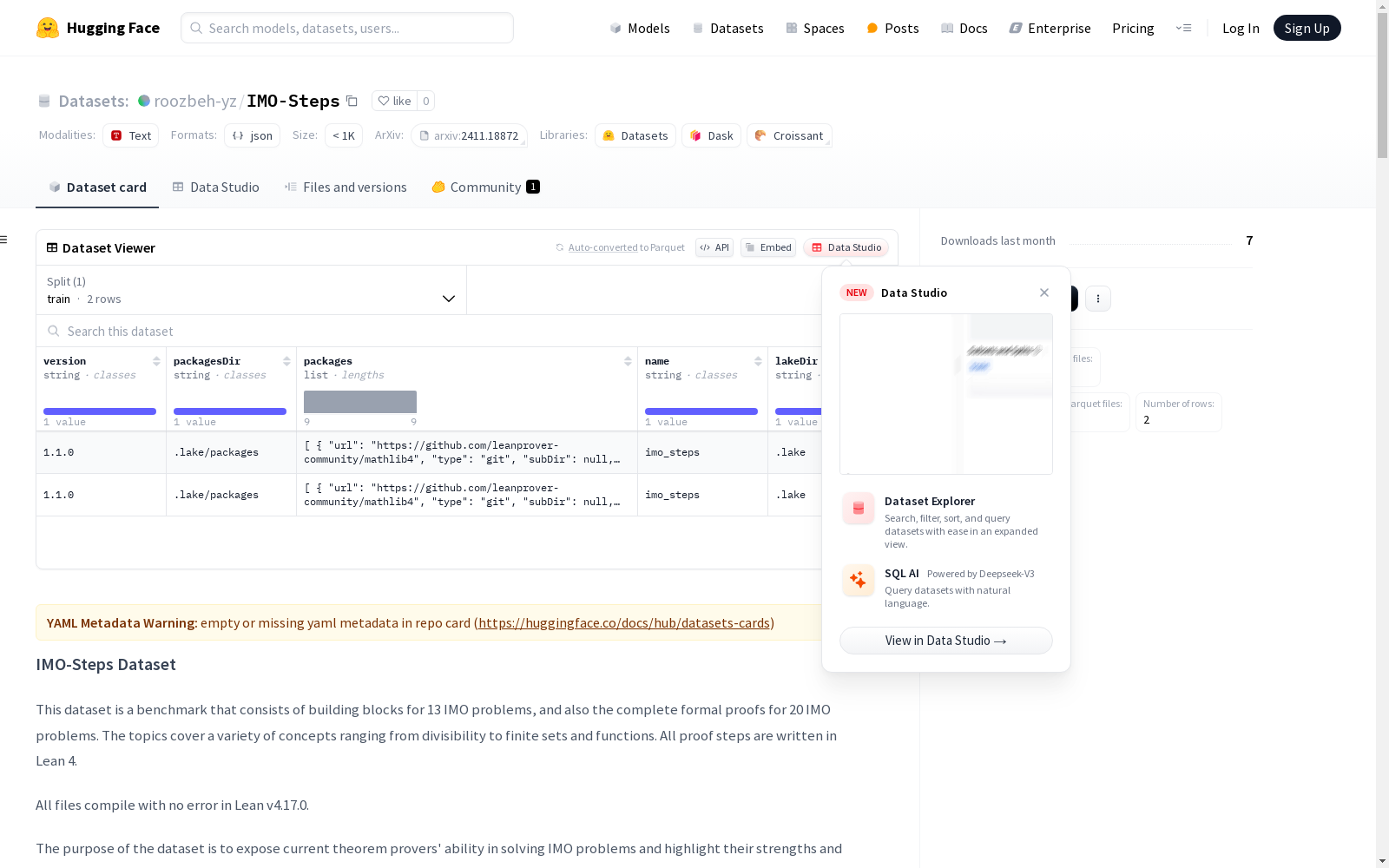Viewport: 1389px width, 868px height.
Task: Click the Sign Up button
Action: (1307, 28)
